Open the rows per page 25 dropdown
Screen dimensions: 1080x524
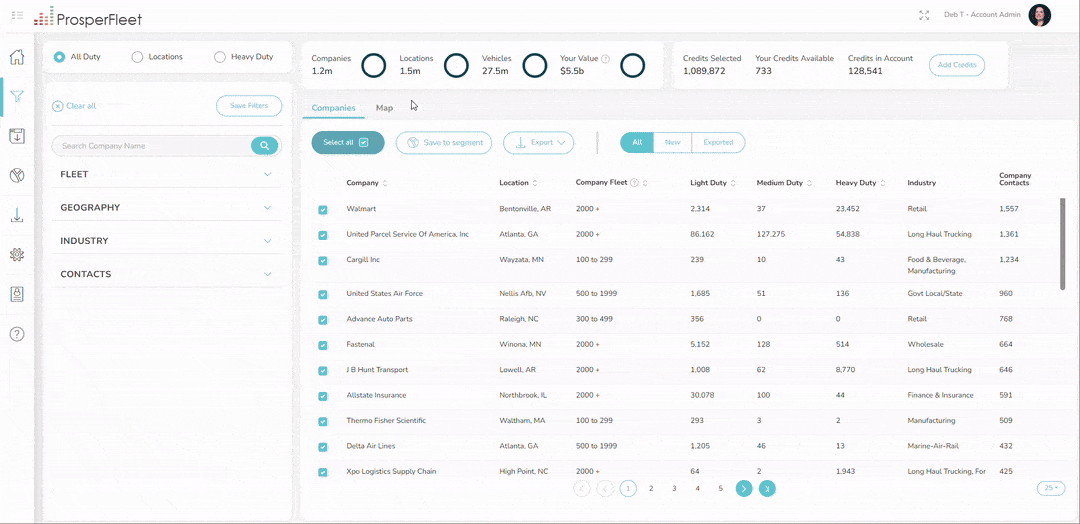pyautogui.click(x=1051, y=488)
